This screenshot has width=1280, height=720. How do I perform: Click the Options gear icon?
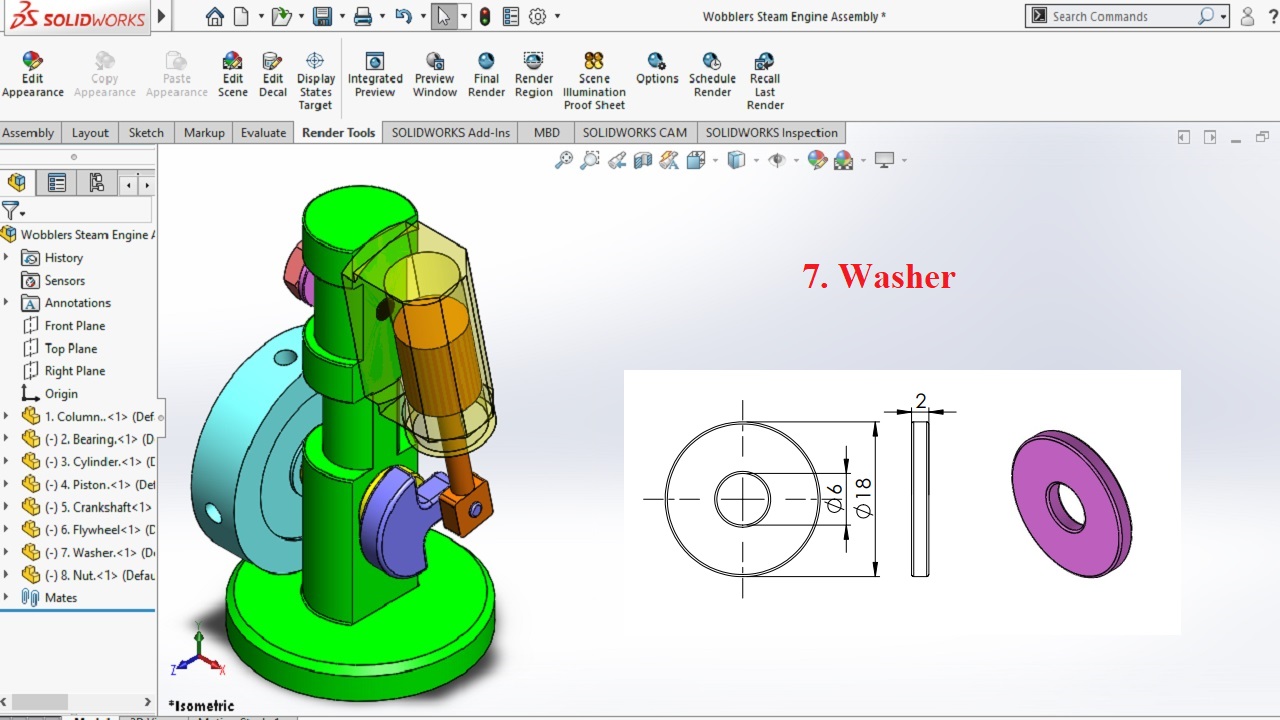click(538, 16)
